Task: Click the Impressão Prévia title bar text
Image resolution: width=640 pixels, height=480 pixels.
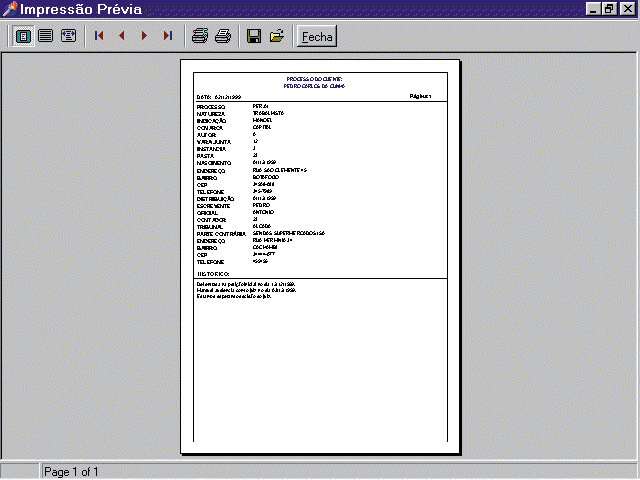Action: (x=80, y=9)
